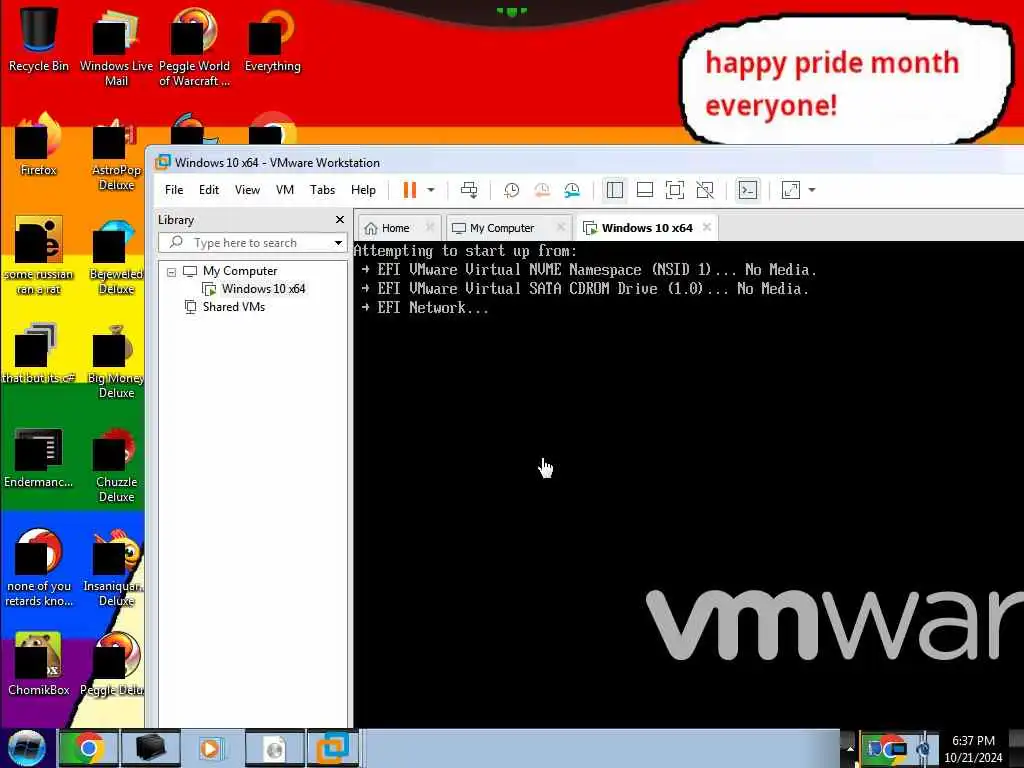Select the Peggle World of Warcraft desktop icon
Screen dimensions: 1024x768
click(x=195, y=48)
